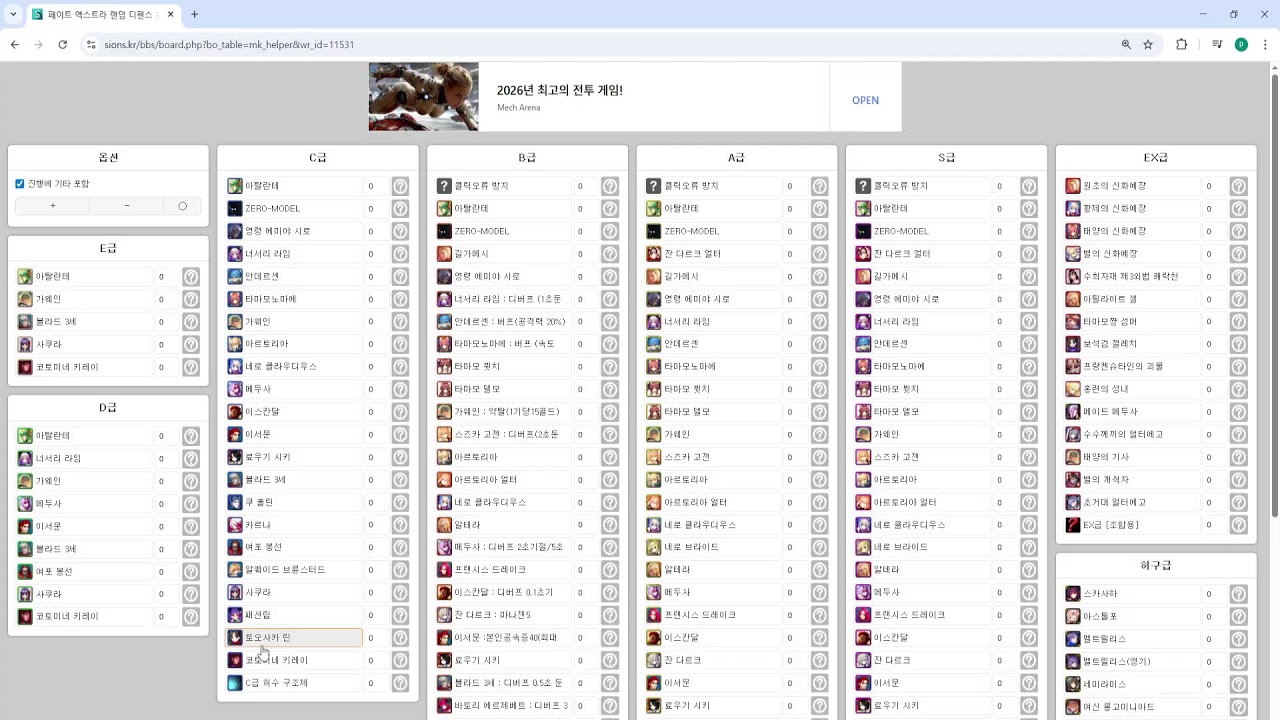The image size is (1280, 720).
Task: Open browser extensions puzzle icon
Action: pyautogui.click(x=1181, y=44)
